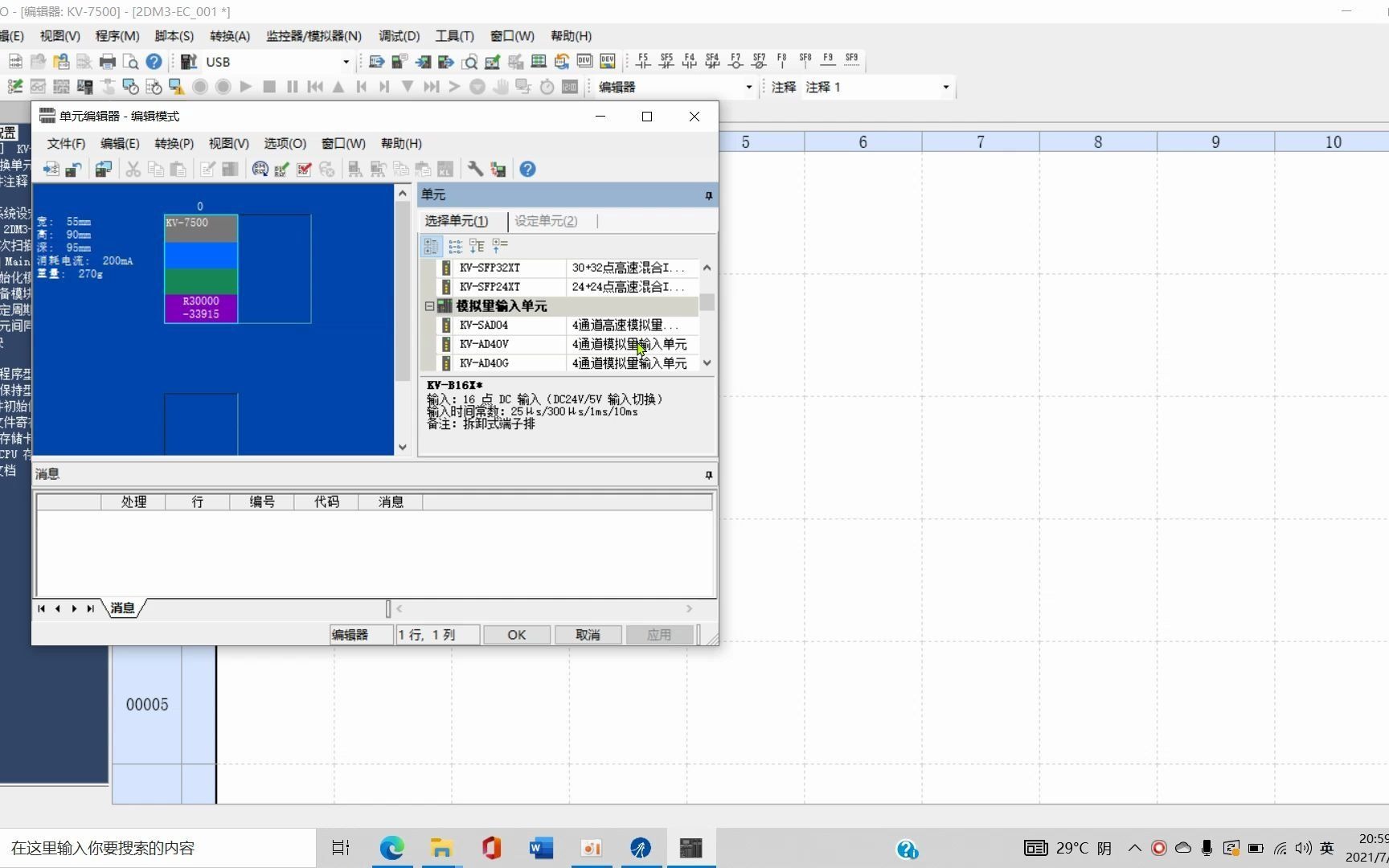Screen dimensions: 1389x868
Task: Open 选项(O) menu in unit editor
Action: point(285,143)
